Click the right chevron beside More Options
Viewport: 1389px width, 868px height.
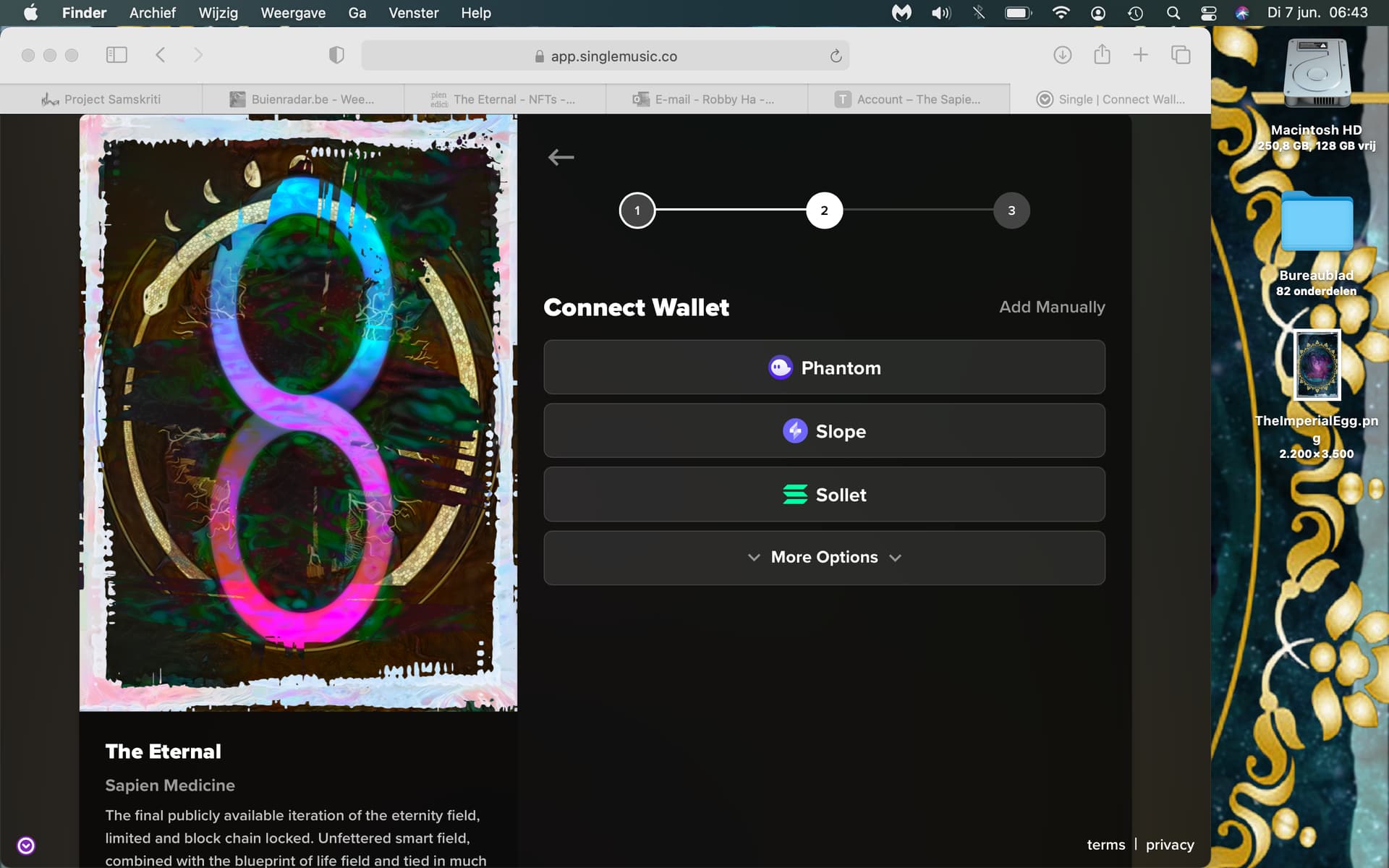[895, 558]
